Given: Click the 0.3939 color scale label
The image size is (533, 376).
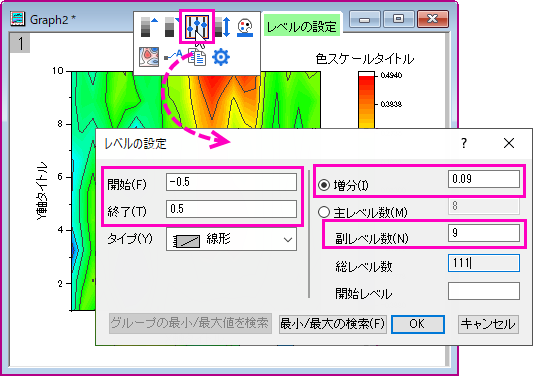Looking at the screenshot, I should click(391, 104).
